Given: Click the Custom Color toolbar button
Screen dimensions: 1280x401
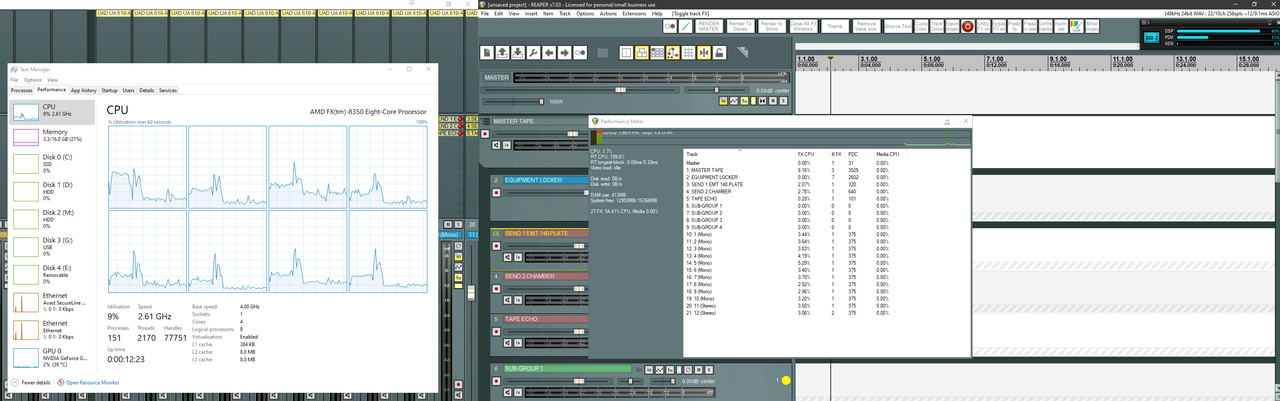Looking at the screenshot, I should (921, 26).
